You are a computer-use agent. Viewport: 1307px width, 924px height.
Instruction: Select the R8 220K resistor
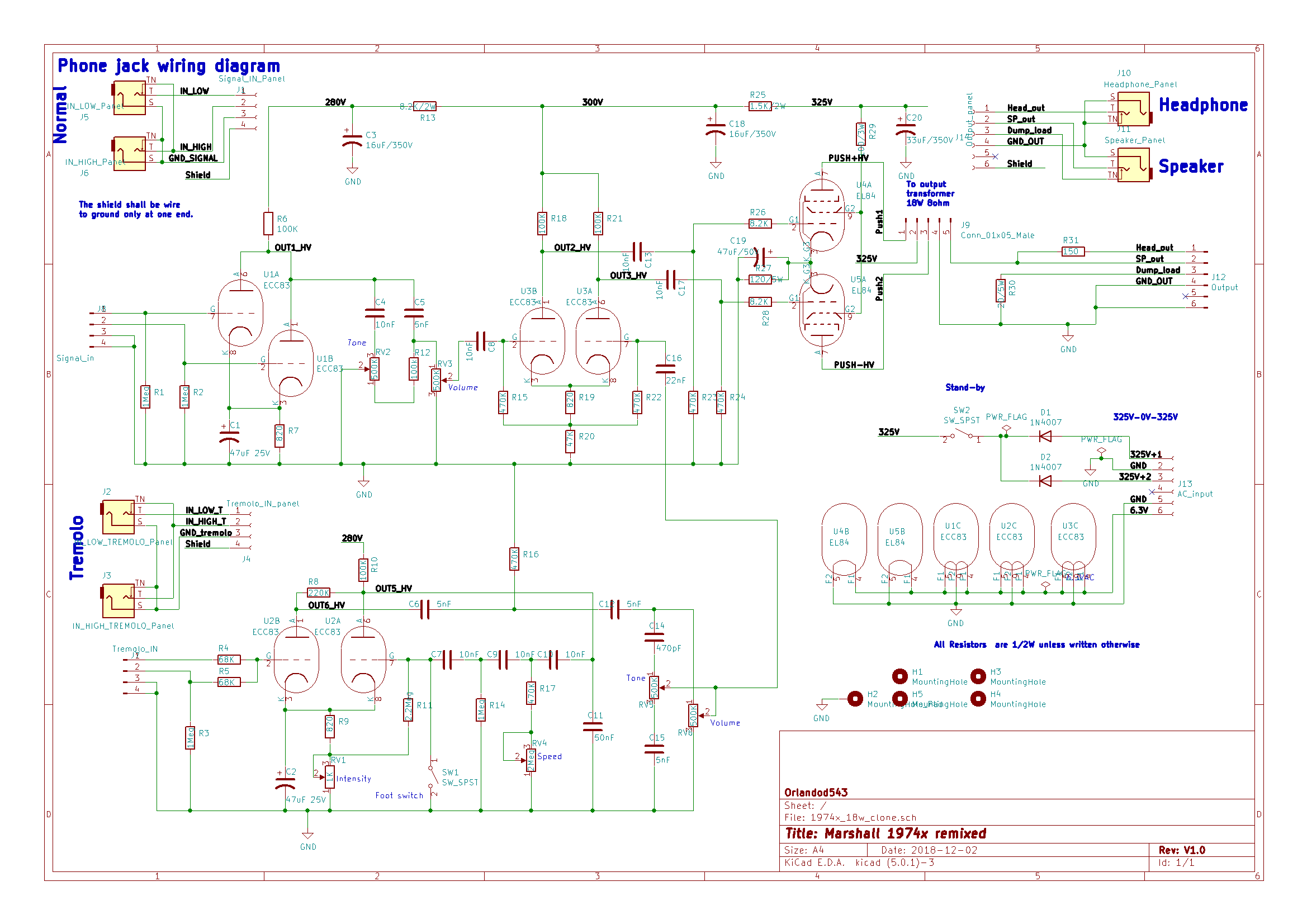(x=319, y=593)
